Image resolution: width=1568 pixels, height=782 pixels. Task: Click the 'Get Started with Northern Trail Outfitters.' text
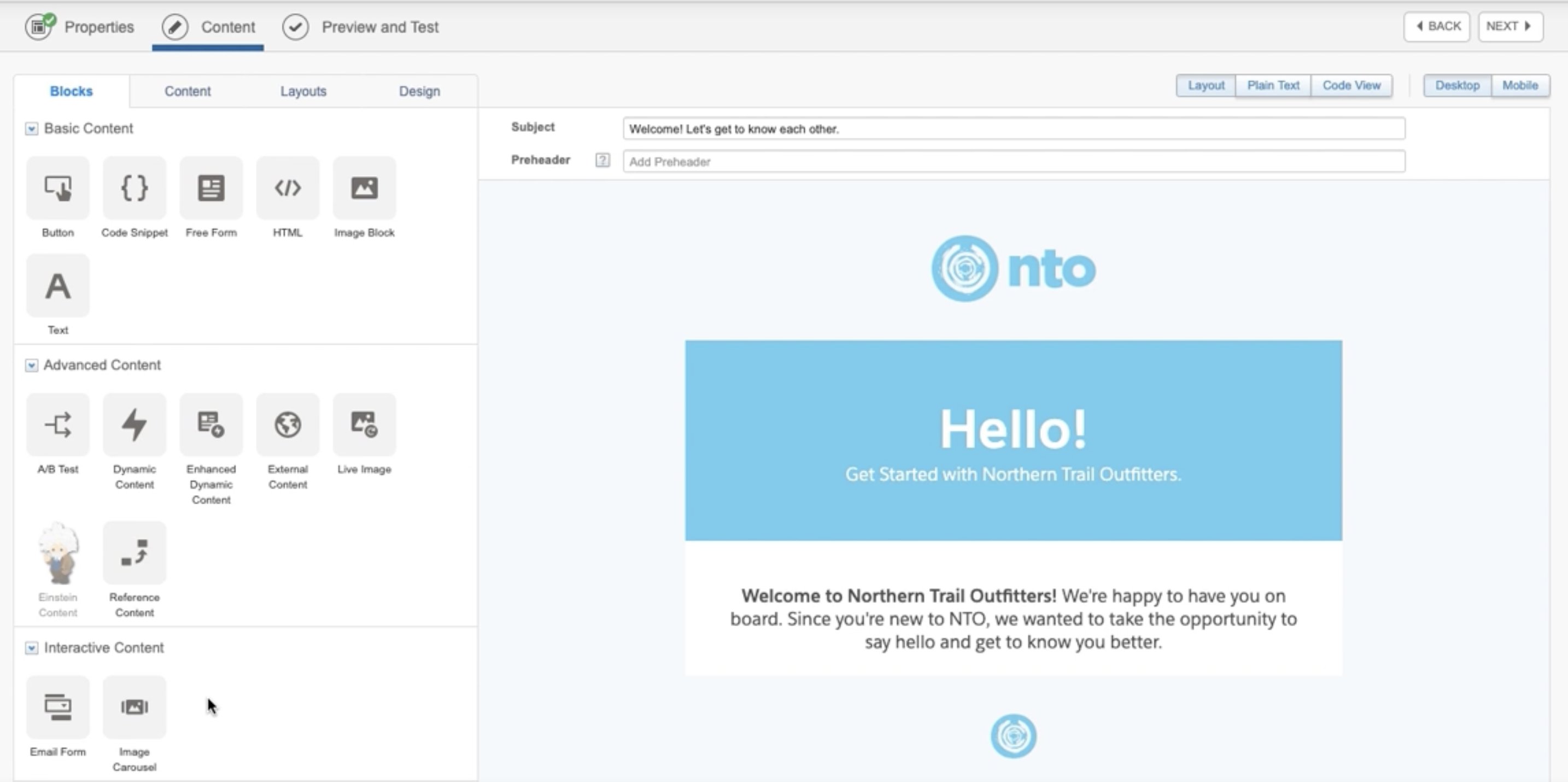point(1014,474)
